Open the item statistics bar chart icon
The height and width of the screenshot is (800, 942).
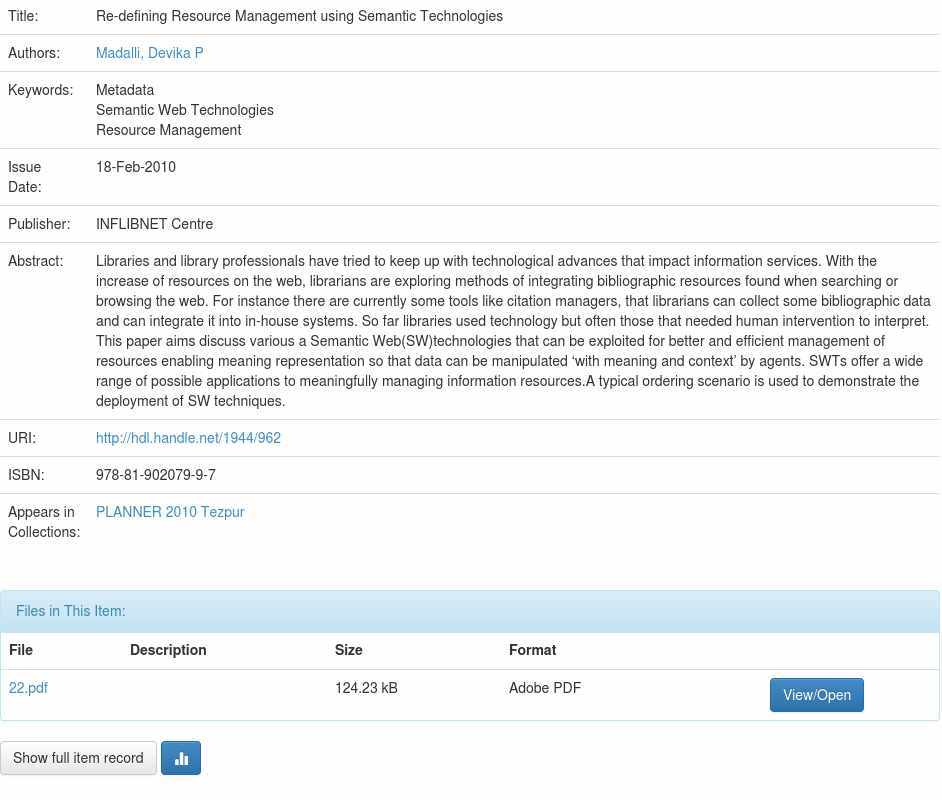pos(181,758)
